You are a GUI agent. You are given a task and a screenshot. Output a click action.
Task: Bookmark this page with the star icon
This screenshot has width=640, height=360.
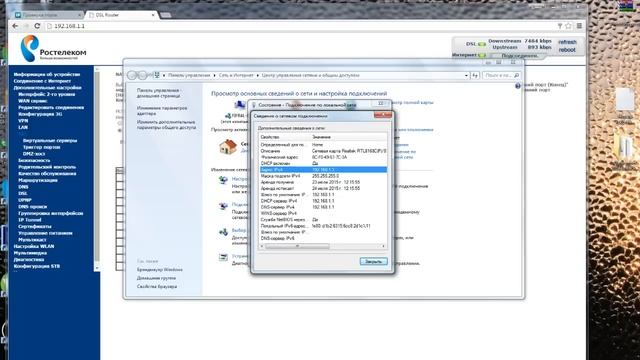point(568,26)
